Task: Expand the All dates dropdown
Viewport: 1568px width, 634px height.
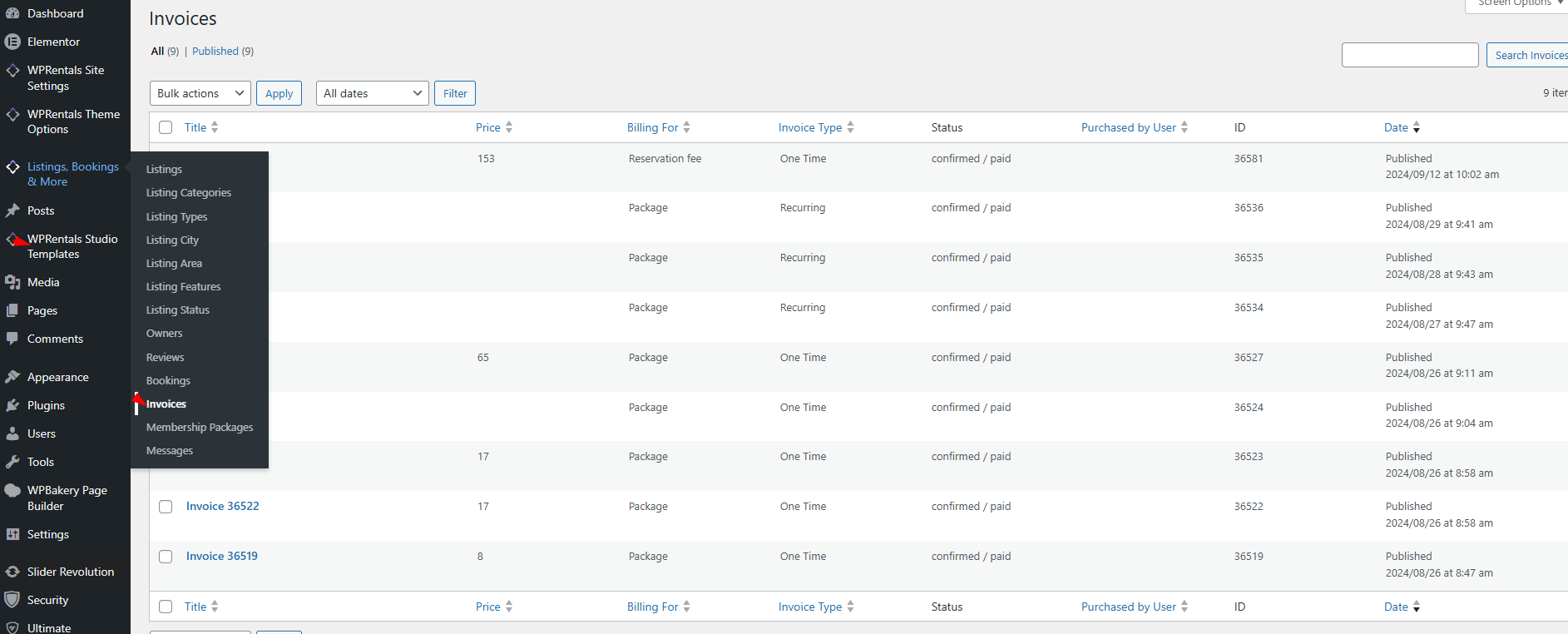Action: pos(373,93)
